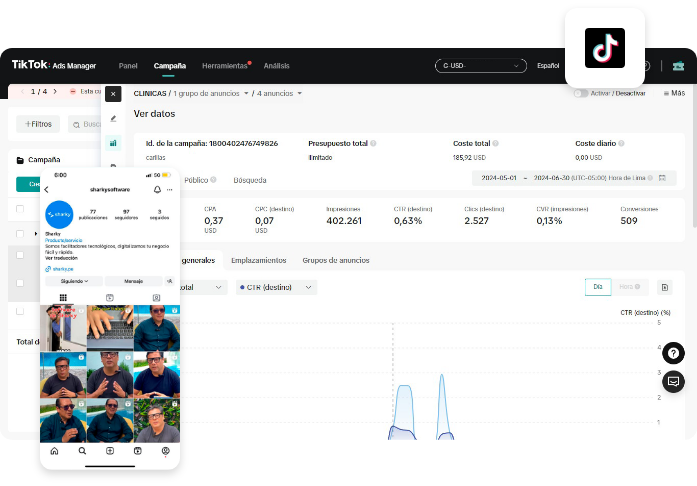Click the help question mark button
Viewport: 697px width, 486px height.
pyautogui.click(x=674, y=353)
